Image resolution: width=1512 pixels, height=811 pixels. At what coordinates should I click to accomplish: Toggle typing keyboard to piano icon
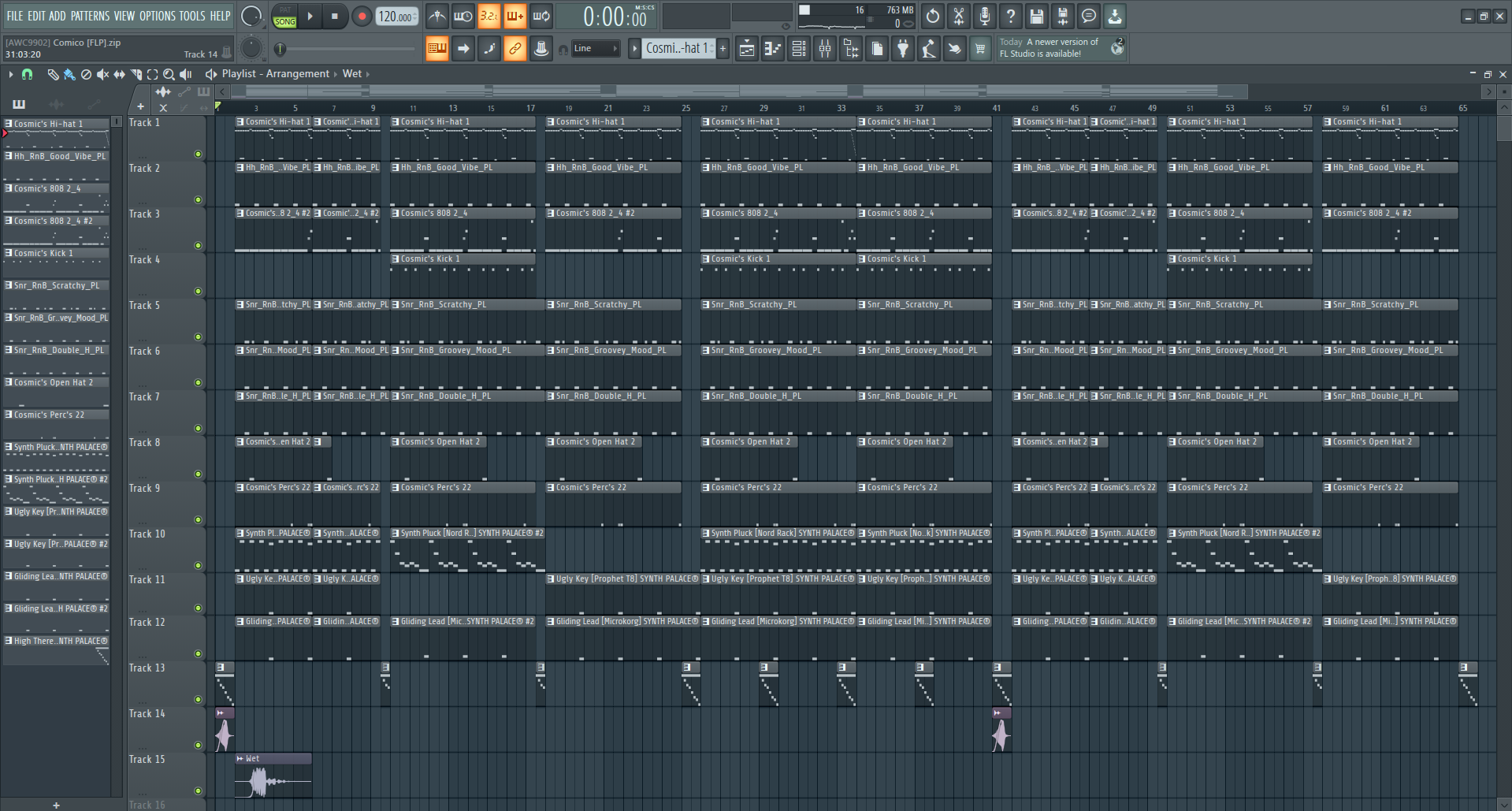[x=437, y=49]
